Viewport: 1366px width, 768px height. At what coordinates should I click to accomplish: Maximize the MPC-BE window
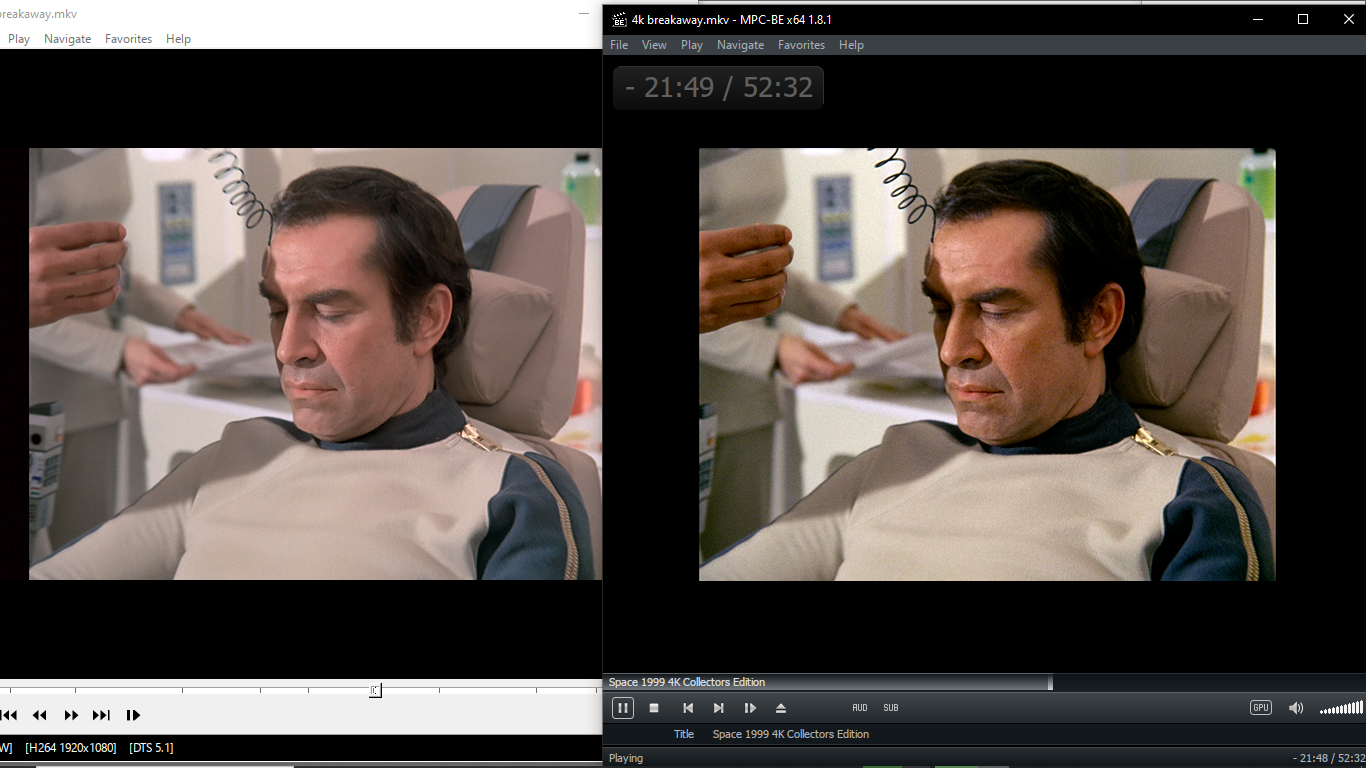click(x=1302, y=19)
